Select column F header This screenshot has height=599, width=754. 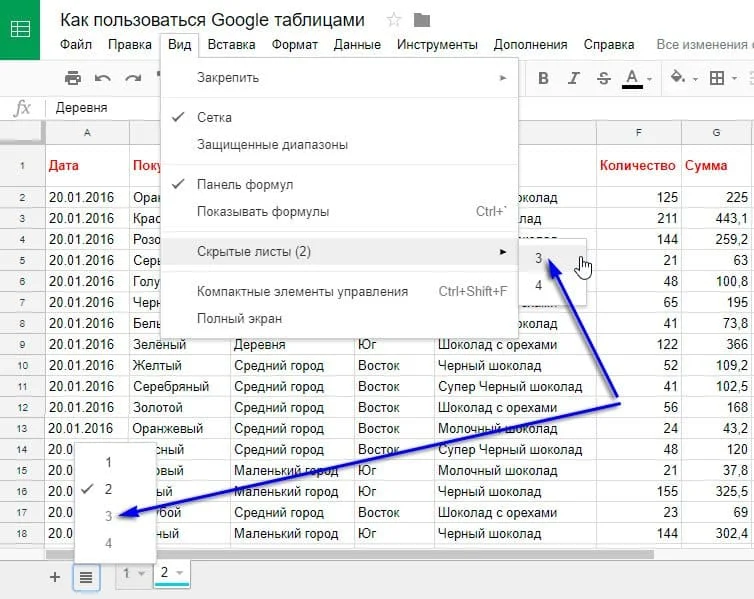pyautogui.click(x=639, y=133)
